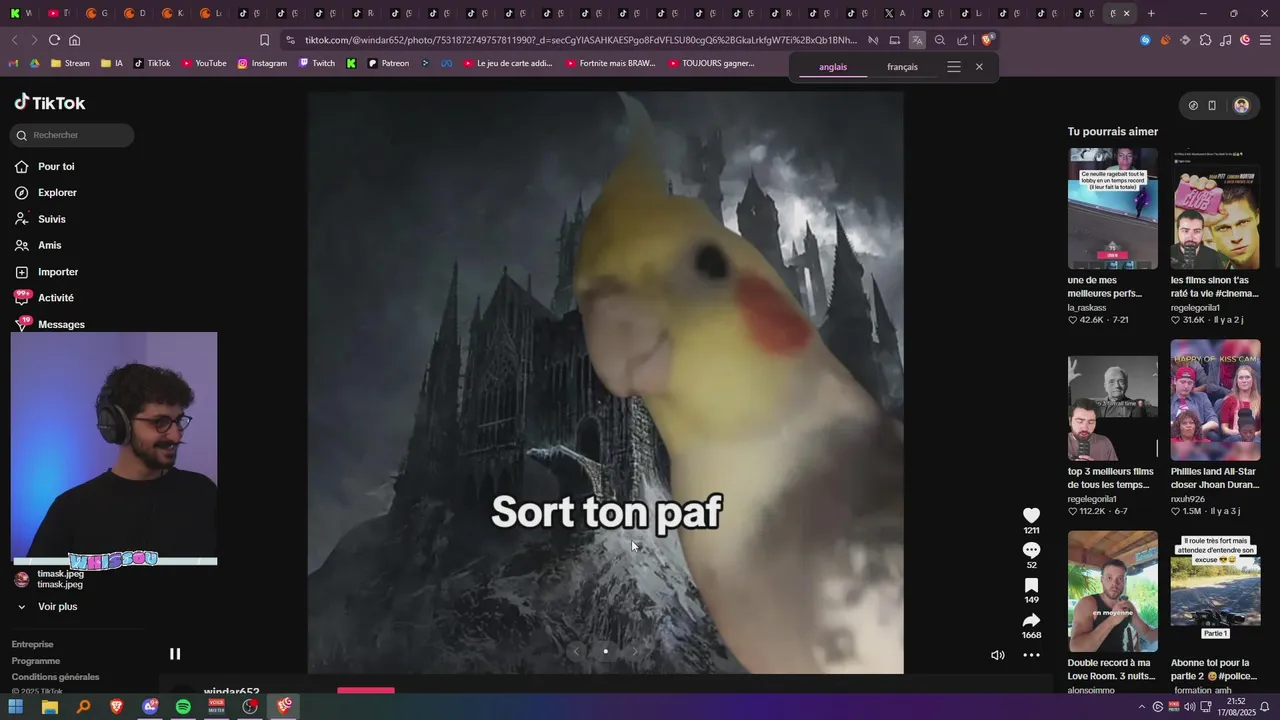Go to Suivis following feed

pyautogui.click(x=41, y=219)
